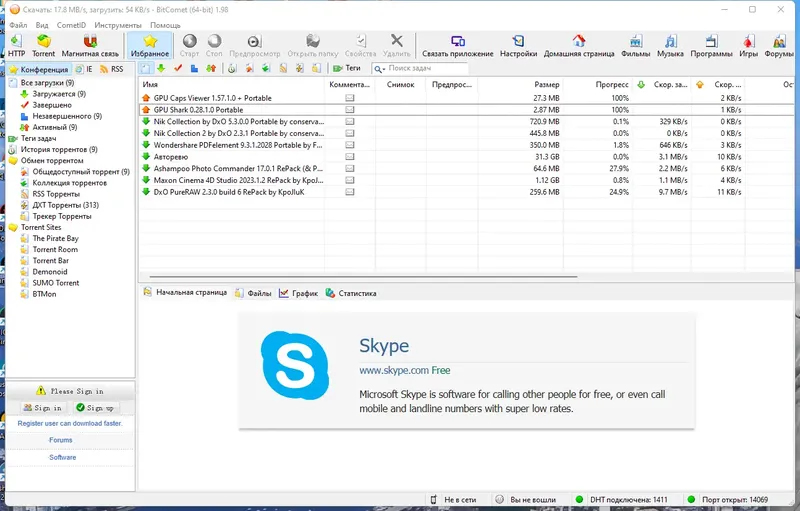Switch to the Конференция sidebar tab
The height and width of the screenshot is (511, 800).
[x=39, y=69]
